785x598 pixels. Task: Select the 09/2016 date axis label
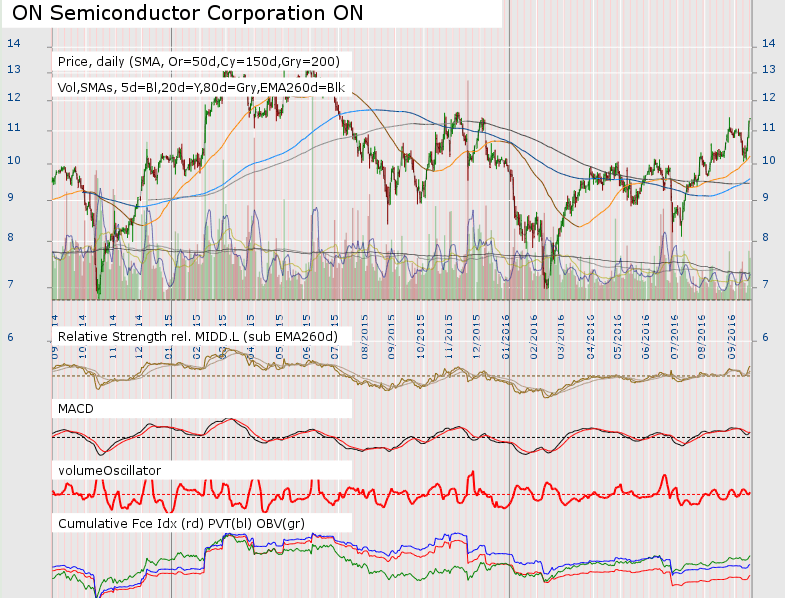[x=732, y=337]
